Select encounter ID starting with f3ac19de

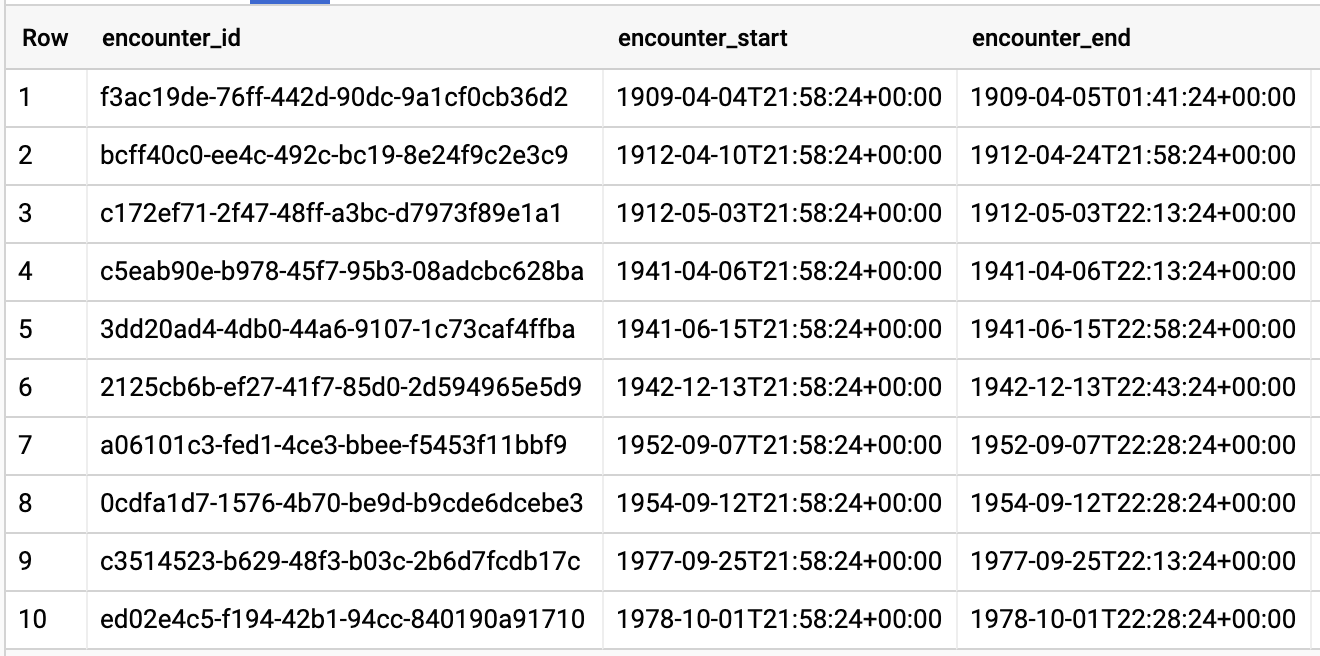[334, 98]
